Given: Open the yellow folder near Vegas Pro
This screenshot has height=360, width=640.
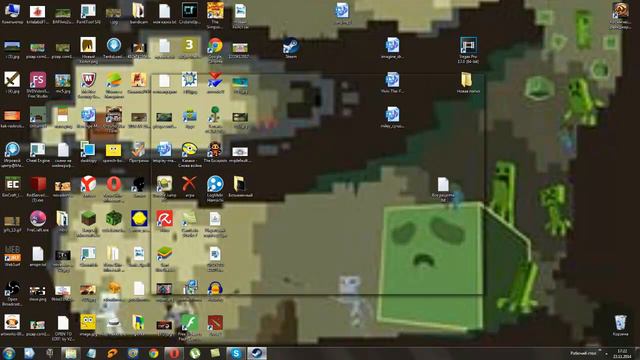Looking at the screenshot, I should coord(468,80).
